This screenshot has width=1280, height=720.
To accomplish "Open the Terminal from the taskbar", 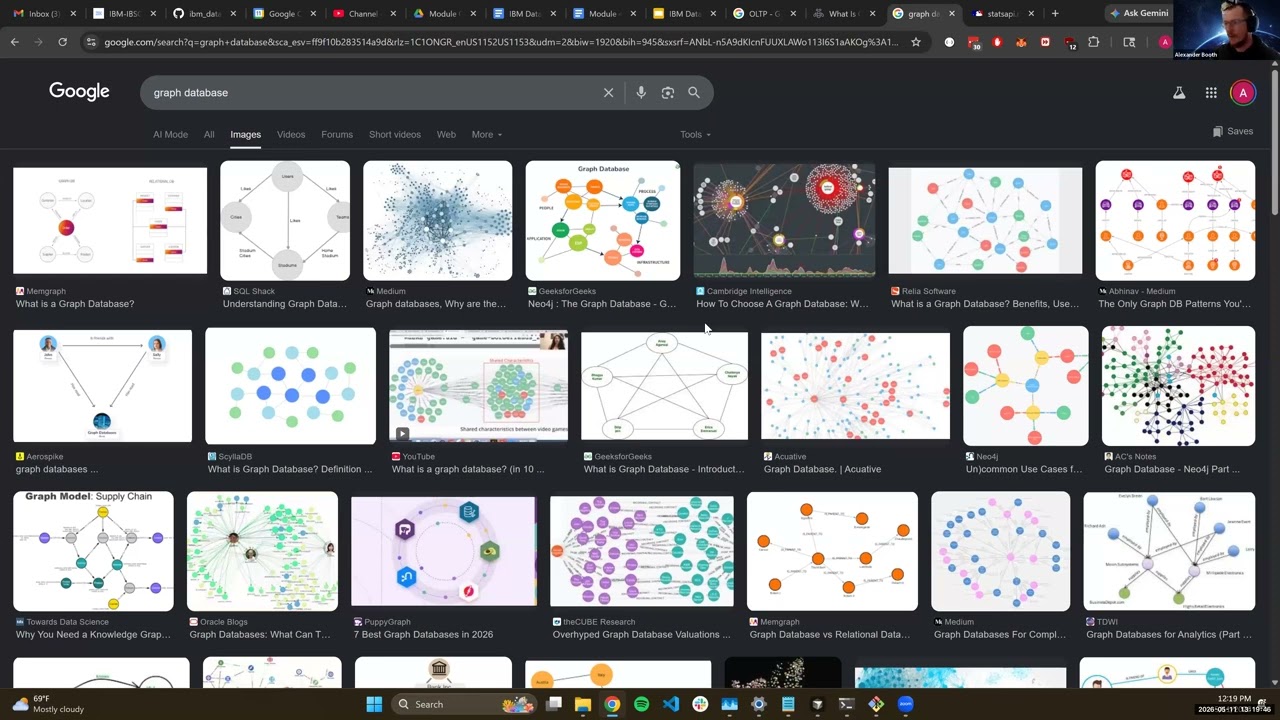I will point(847,704).
